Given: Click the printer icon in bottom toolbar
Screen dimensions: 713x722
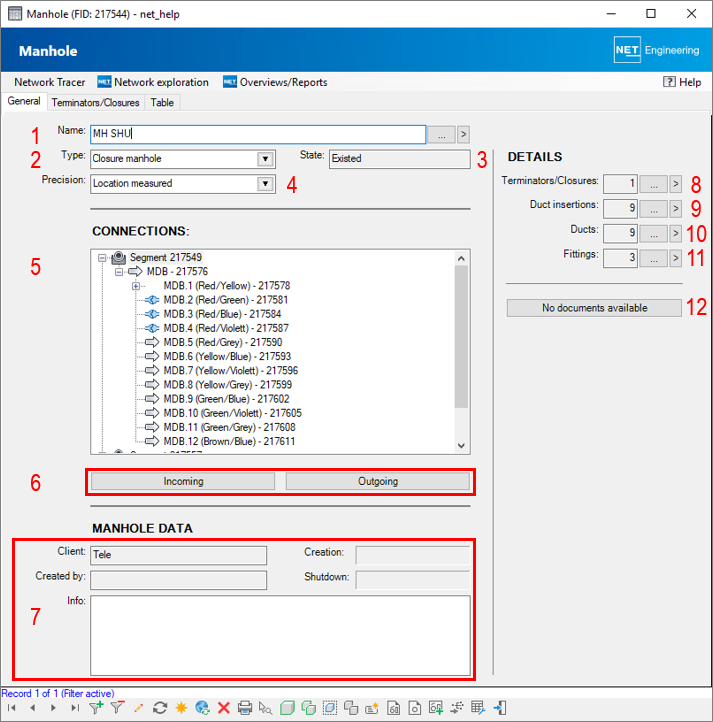Looking at the screenshot, I should (245, 708).
